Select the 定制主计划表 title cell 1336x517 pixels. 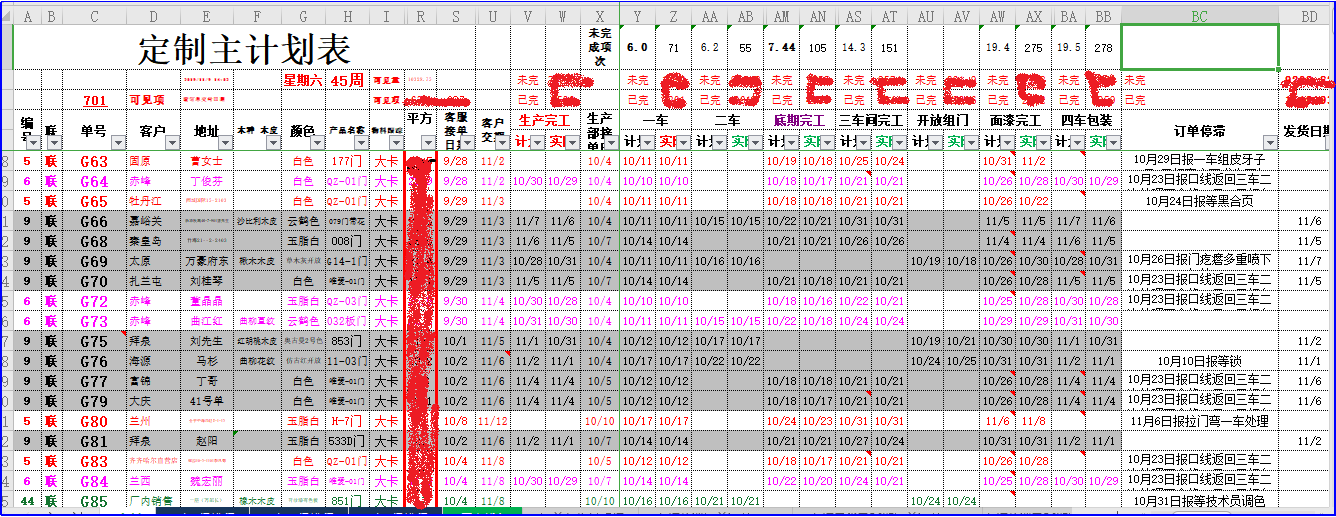[244, 47]
